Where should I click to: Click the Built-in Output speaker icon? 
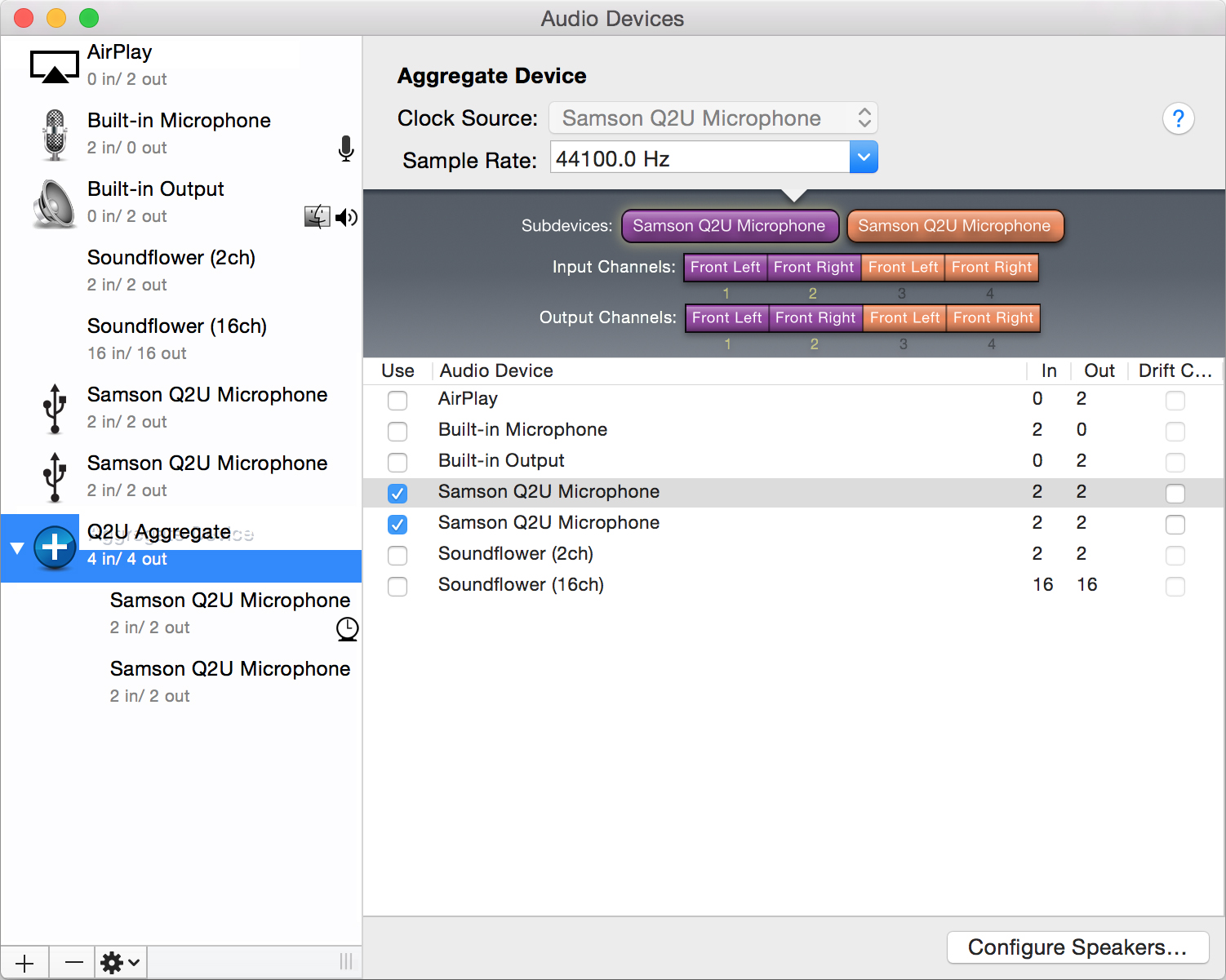point(54,203)
